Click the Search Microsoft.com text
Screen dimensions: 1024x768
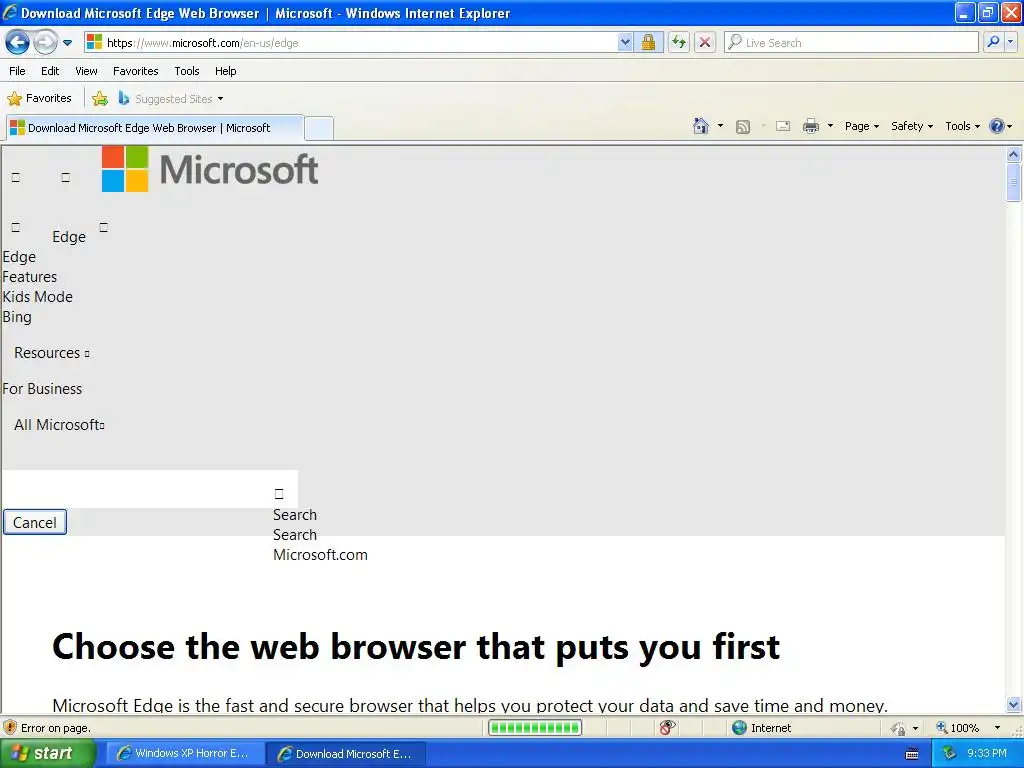[320, 545]
